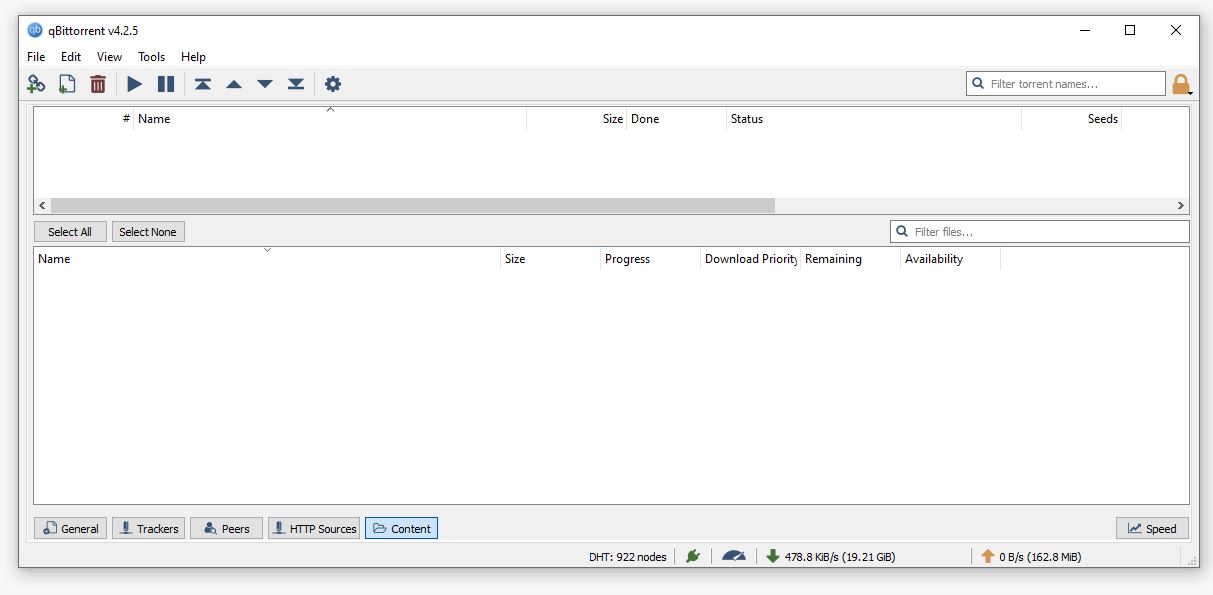Sort files by Size in content pane

pos(550,259)
